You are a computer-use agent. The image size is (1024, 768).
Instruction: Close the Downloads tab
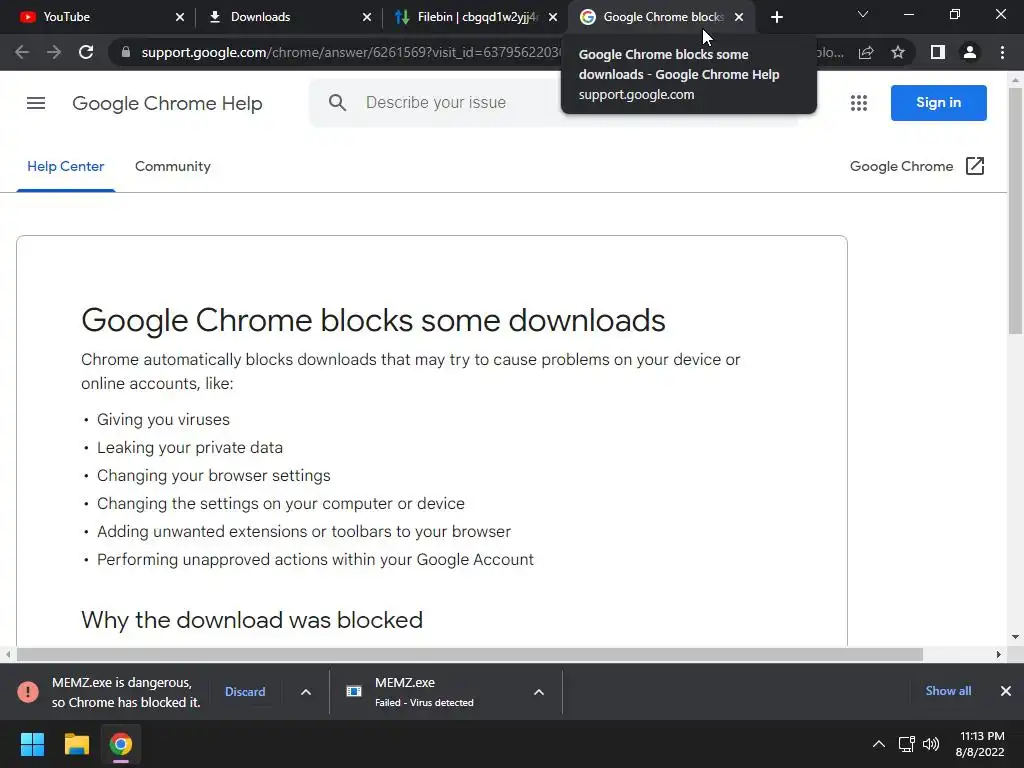(x=366, y=18)
